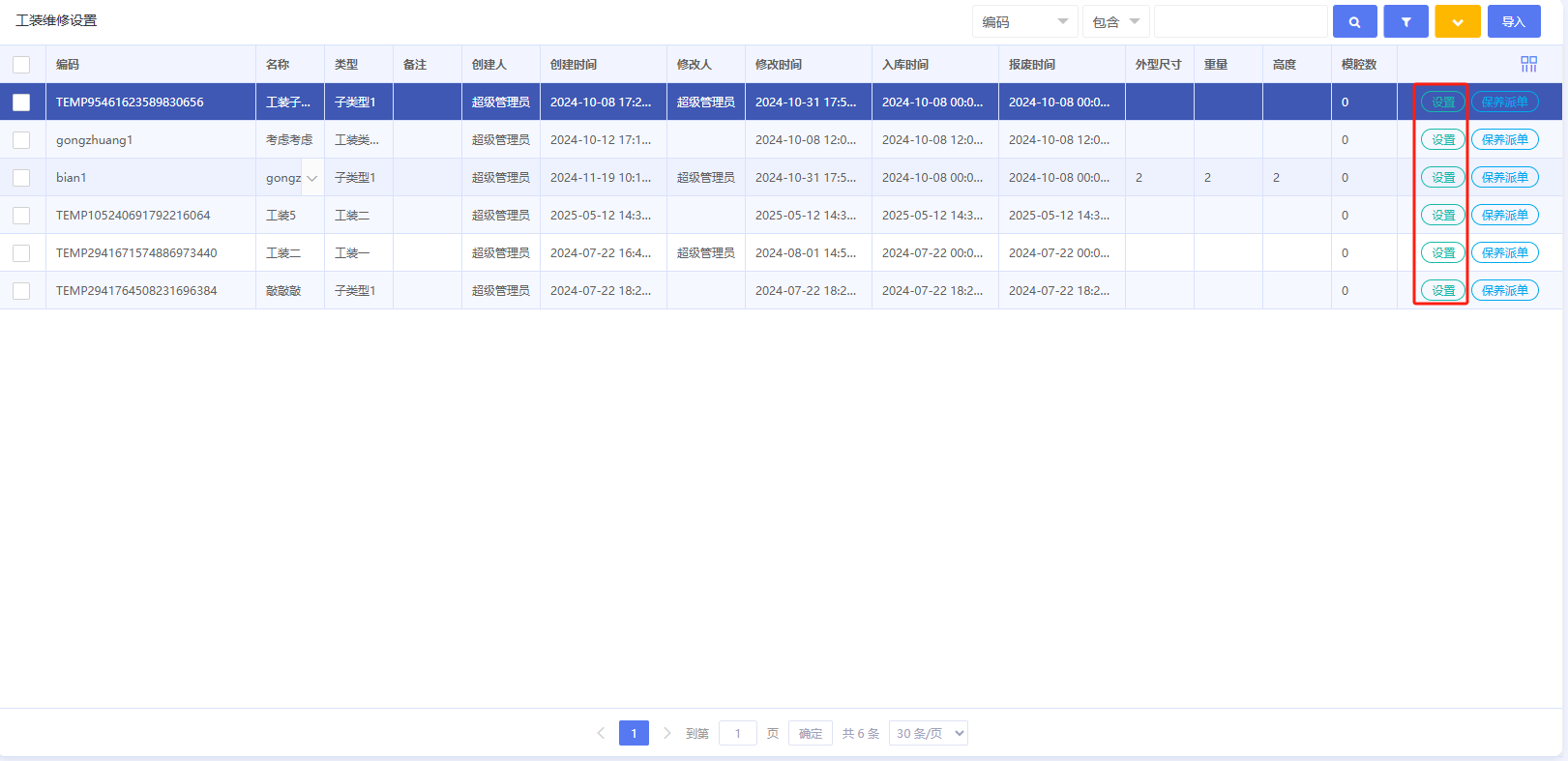Toggle the select-all header checkbox

tap(21, 65)
